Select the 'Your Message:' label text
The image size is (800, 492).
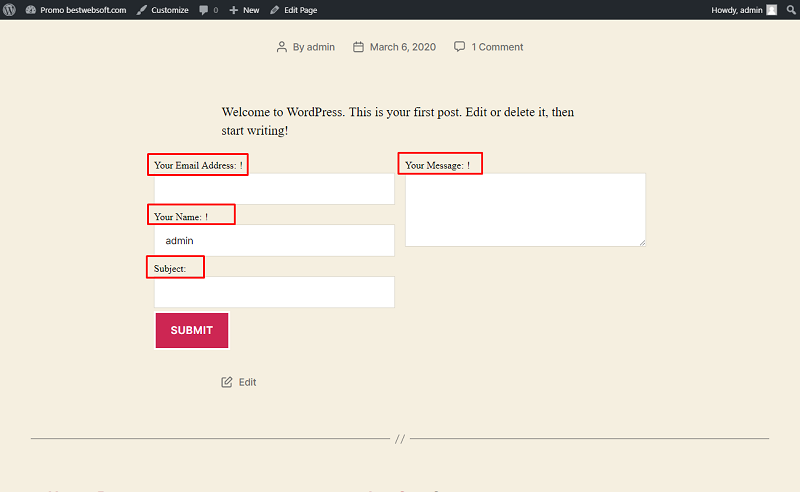(434, 165)
